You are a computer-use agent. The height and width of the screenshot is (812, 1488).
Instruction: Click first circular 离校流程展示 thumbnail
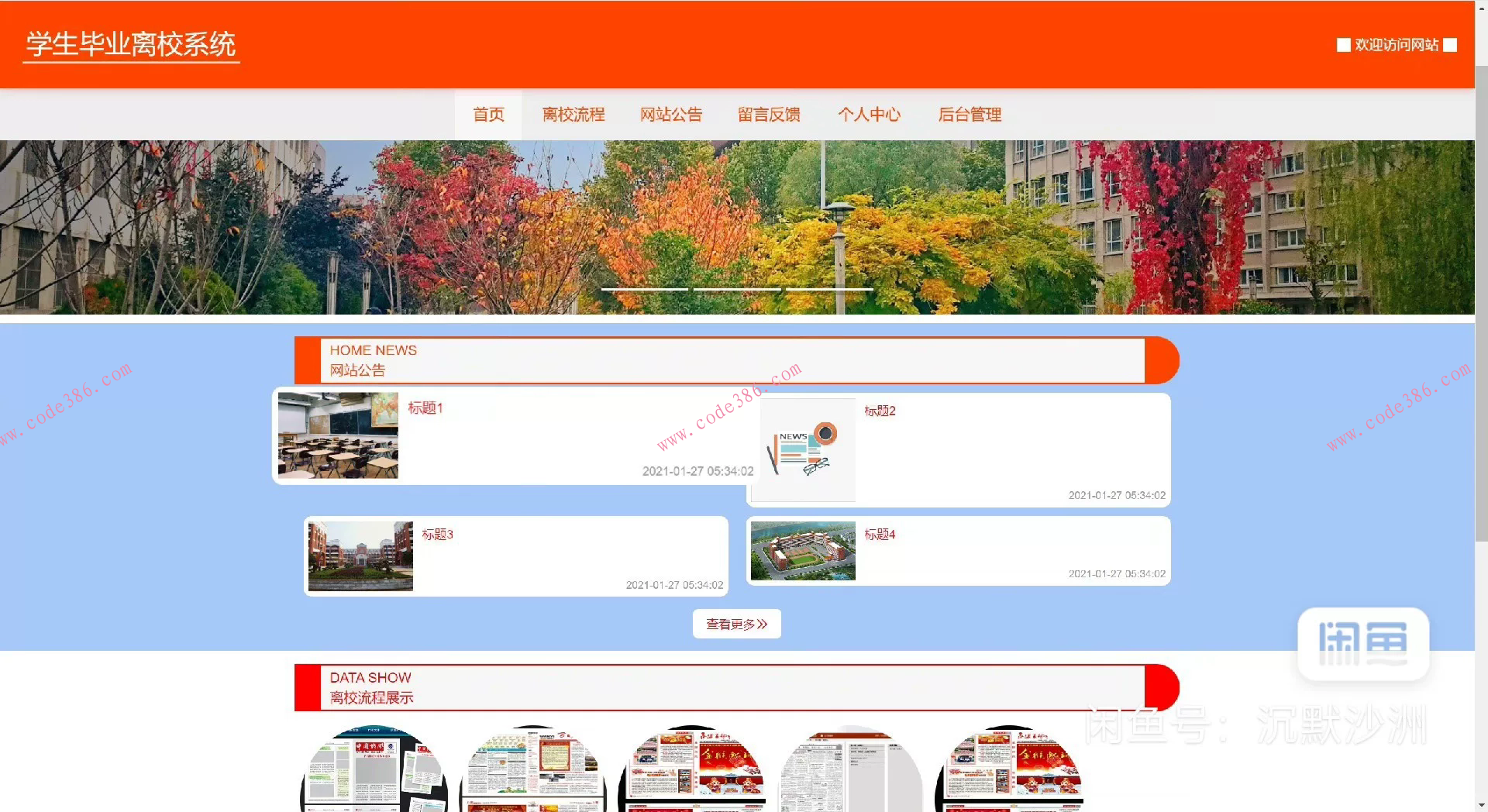coord(374,769)
